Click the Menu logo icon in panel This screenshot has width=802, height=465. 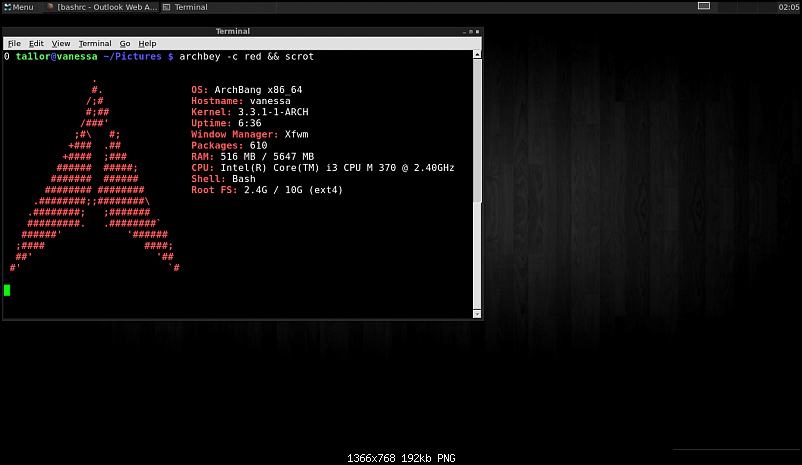[8, 7]
